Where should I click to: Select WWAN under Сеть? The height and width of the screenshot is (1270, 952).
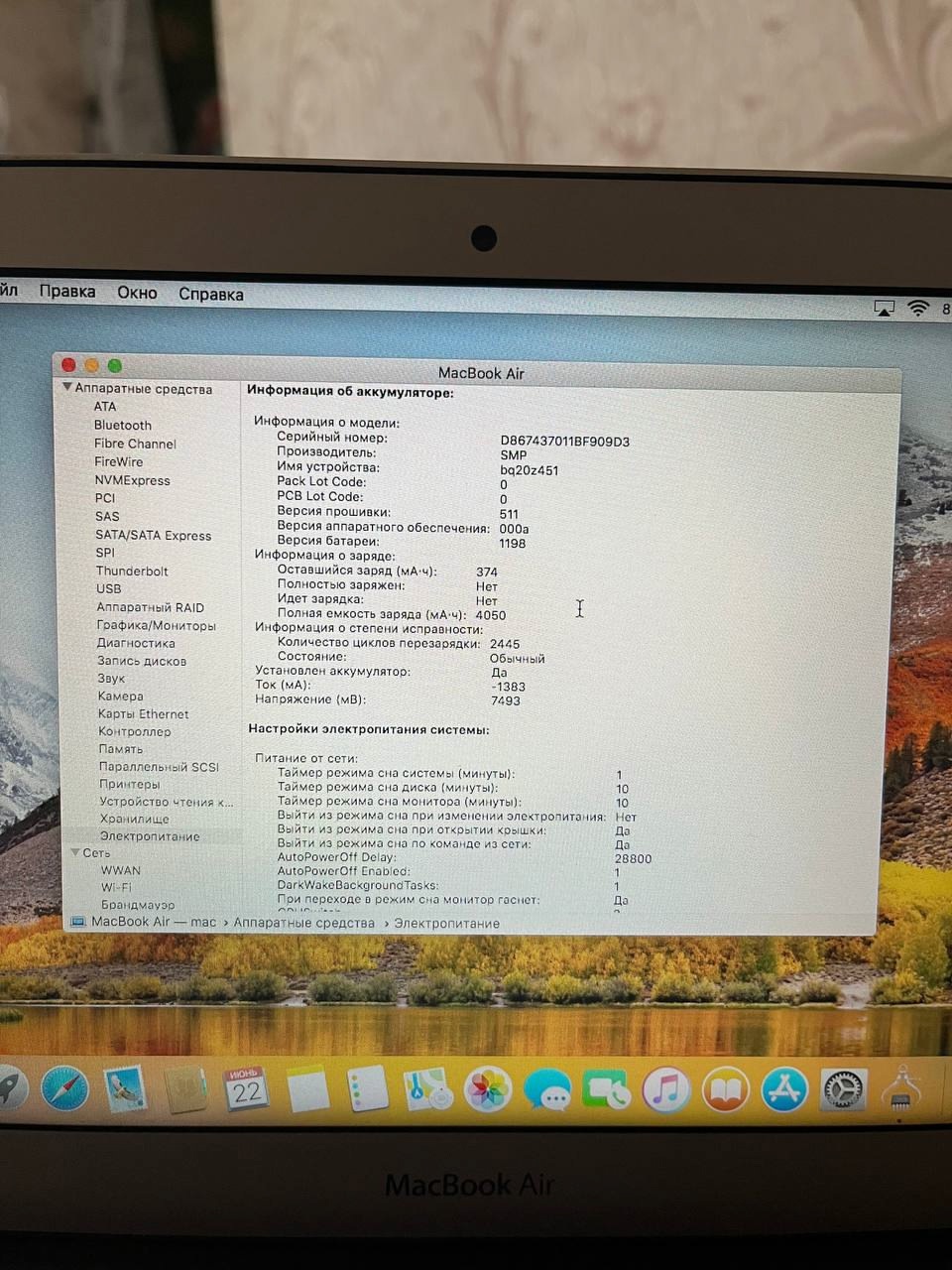point(121,870)
